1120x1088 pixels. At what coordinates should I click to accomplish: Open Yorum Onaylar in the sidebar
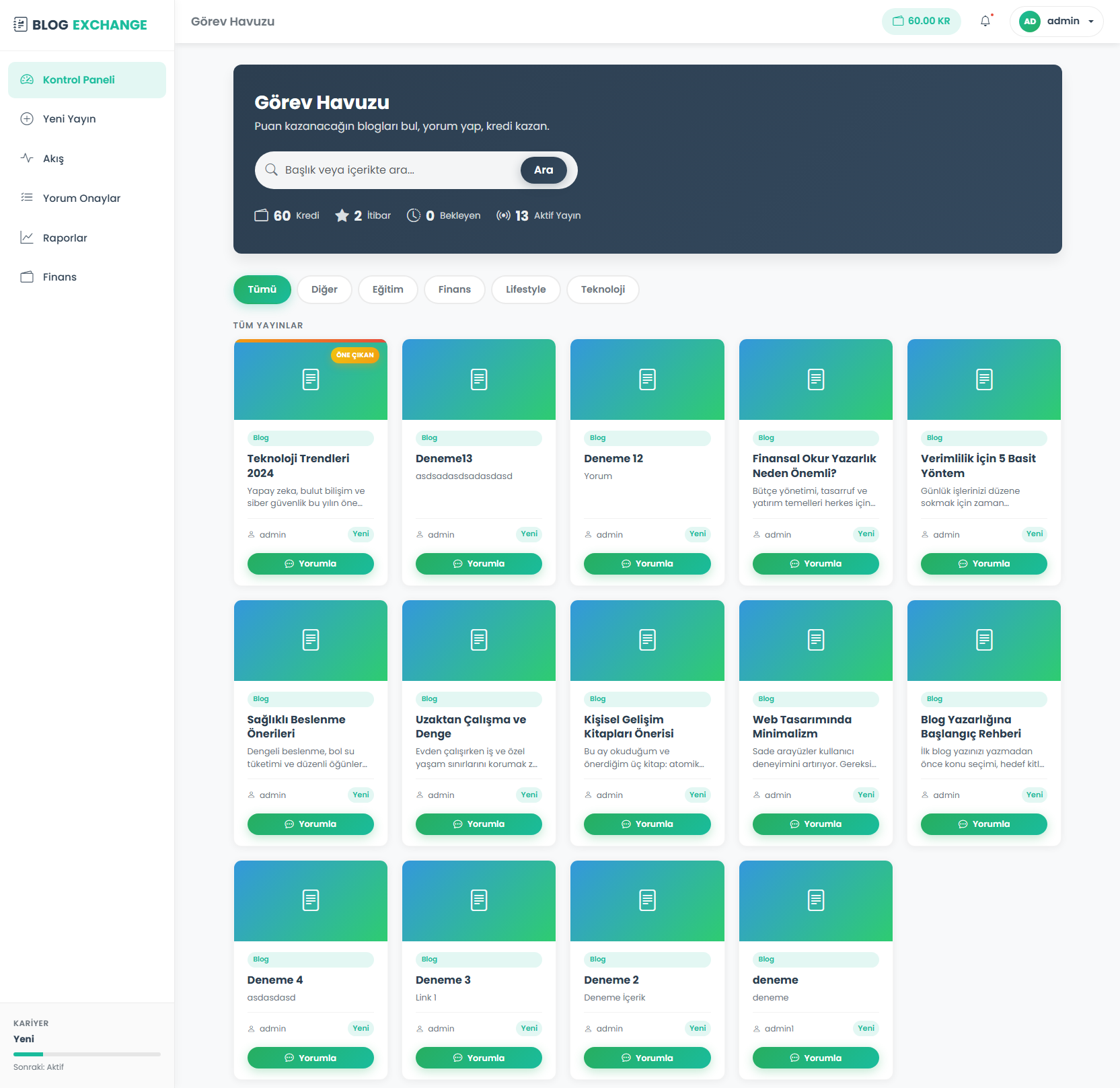[x=81, y=198]
